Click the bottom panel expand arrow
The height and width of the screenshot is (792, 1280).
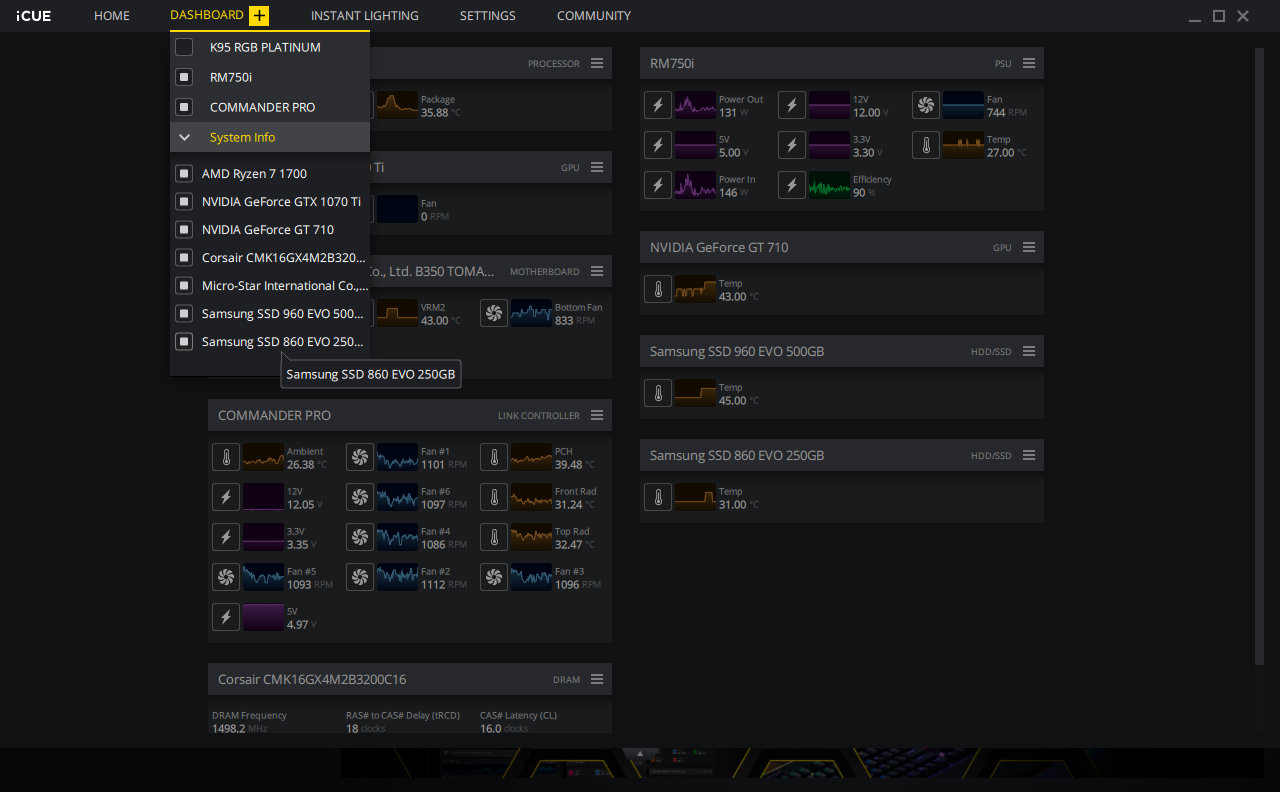coord(639,753)
